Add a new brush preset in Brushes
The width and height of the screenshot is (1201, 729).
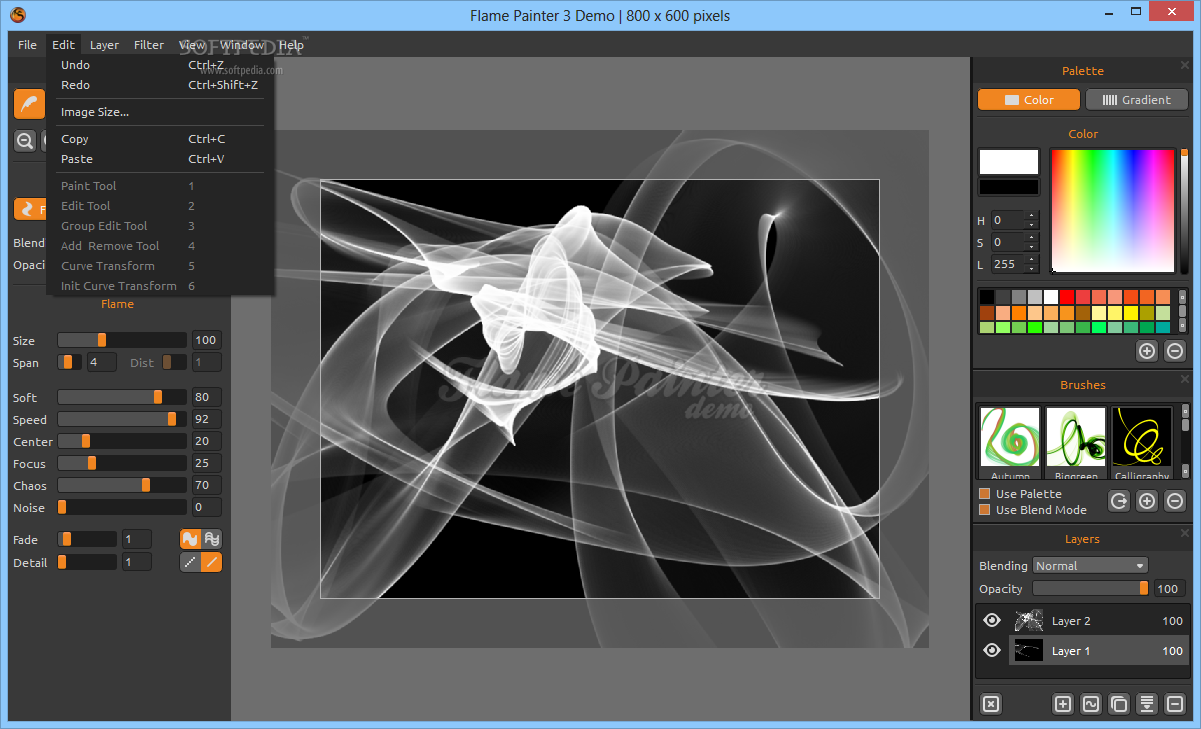pyautogui.click(x=1147, y=501)
